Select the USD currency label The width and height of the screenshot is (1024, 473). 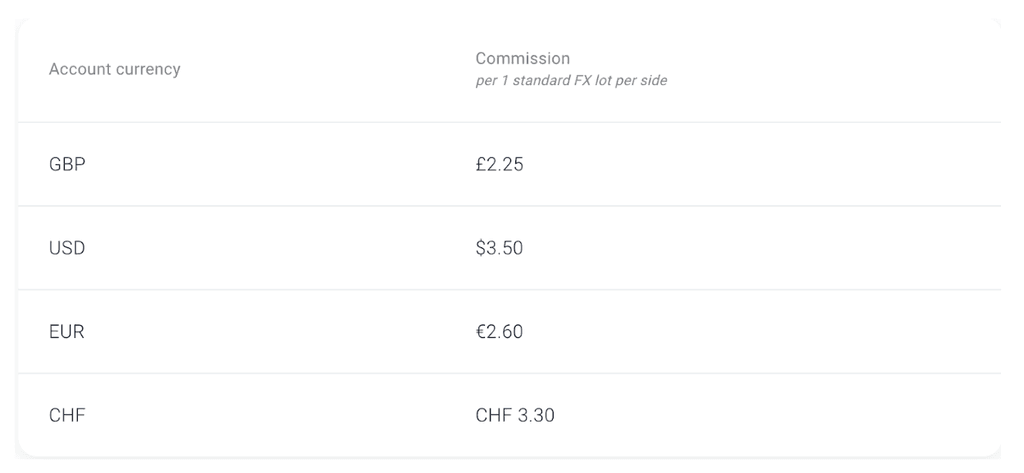[67, 248]
